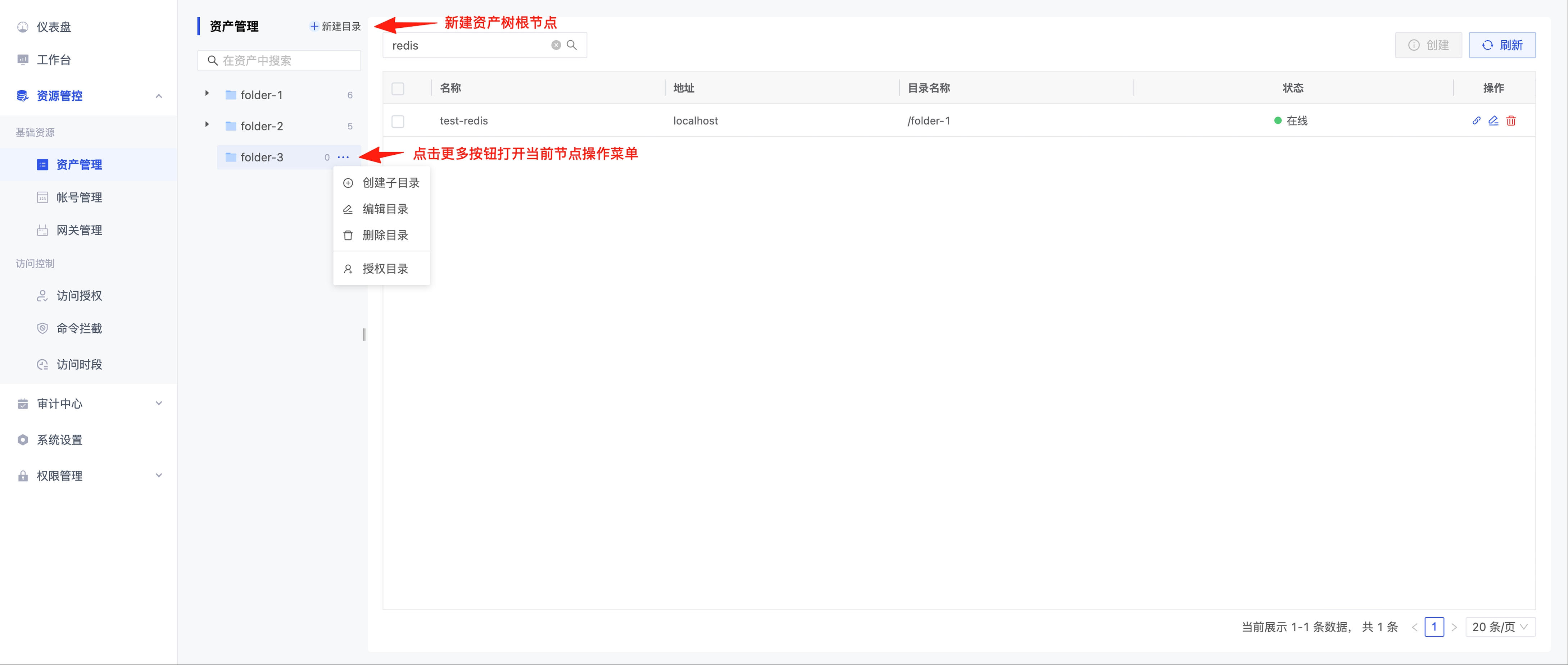Click the disabled 创建 button
The height and width of the screenshot is (665, 1568).
[x=1428, y=45]
